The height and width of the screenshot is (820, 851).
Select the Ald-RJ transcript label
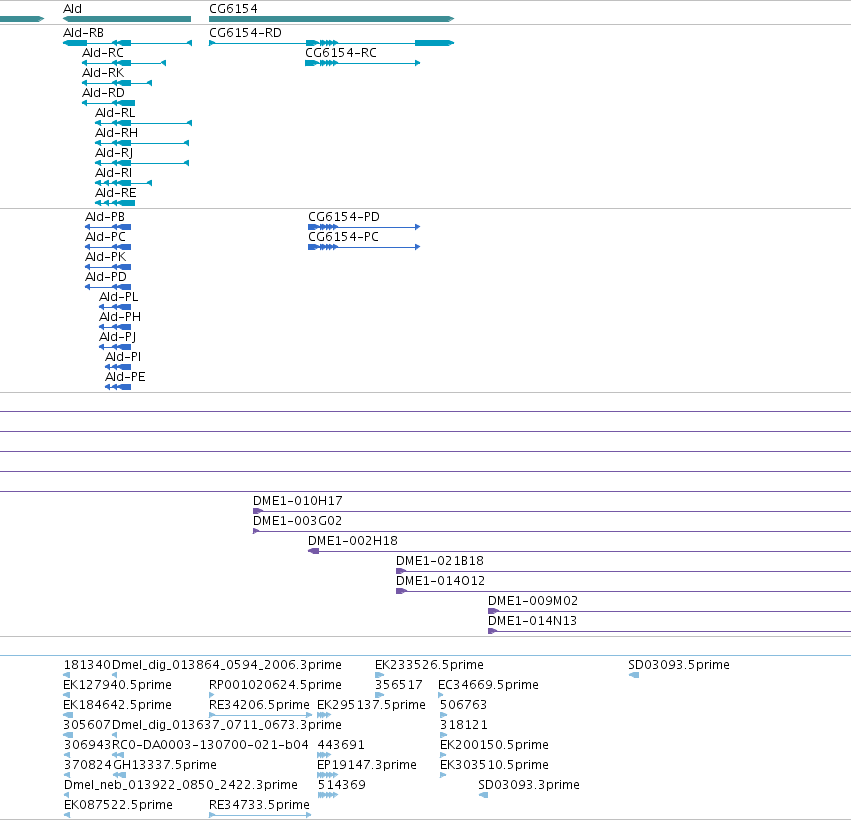114,153
